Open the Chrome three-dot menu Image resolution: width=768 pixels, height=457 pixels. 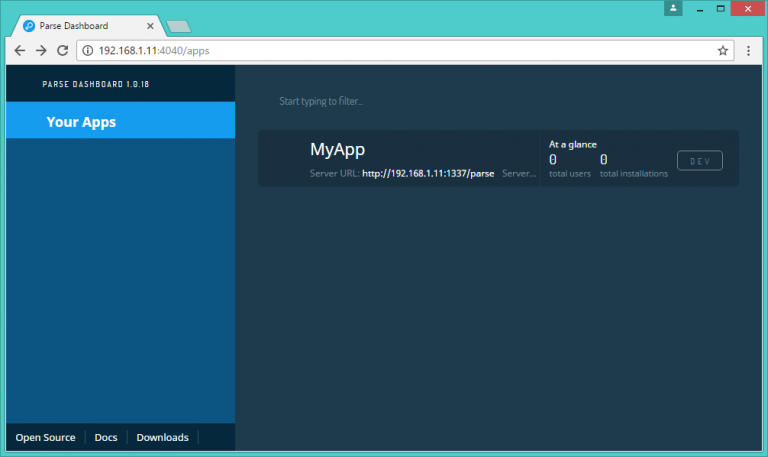click(x=749, y=50)
